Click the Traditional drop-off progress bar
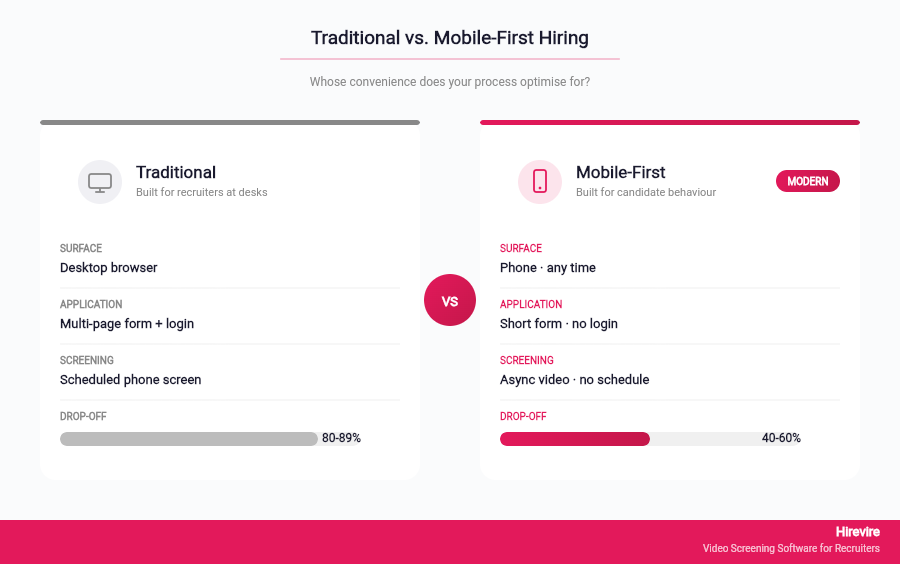 (x=189, y=439)
